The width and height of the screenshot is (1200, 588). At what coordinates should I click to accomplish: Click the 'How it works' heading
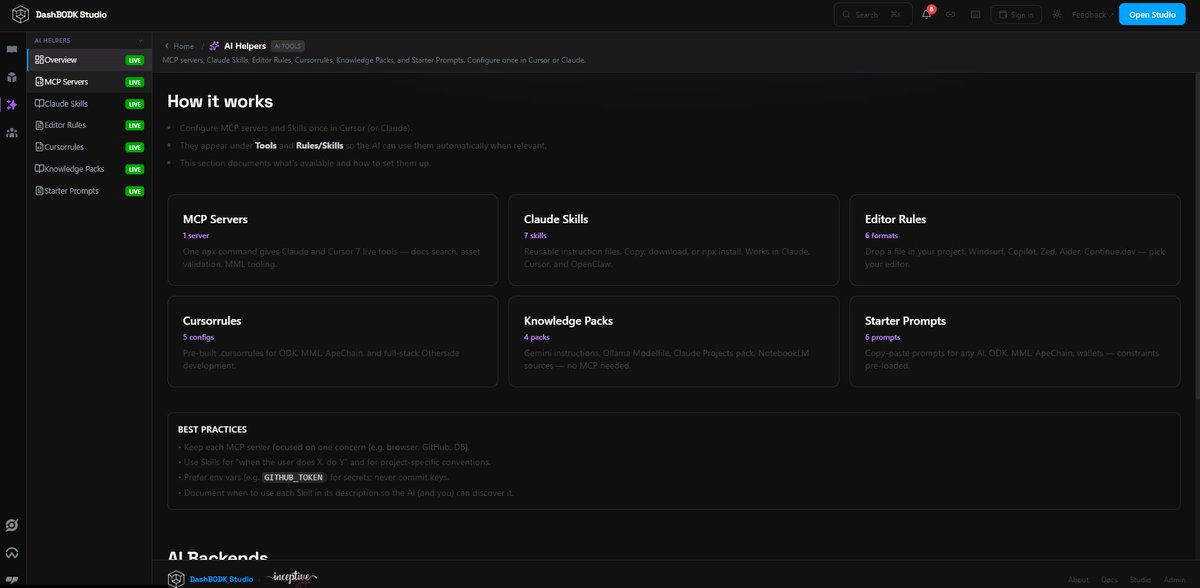(220, 101)
